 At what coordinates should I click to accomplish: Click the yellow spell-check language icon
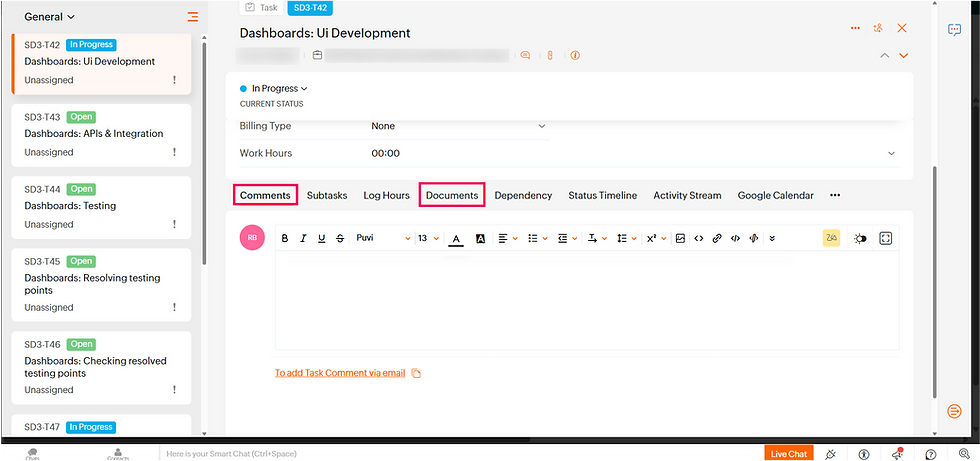point(831,238)
